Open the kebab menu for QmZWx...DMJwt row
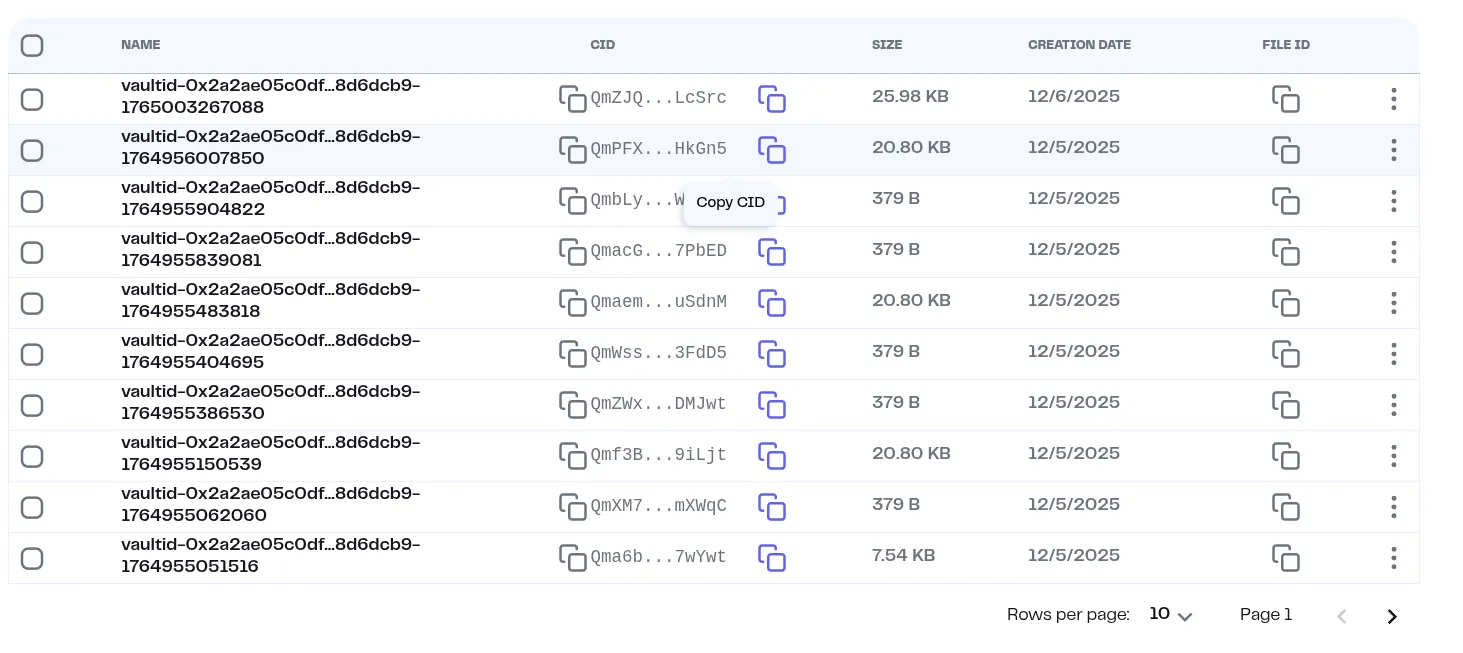The width and height of the screenshot is (1463, 653). coord(1393,404)
